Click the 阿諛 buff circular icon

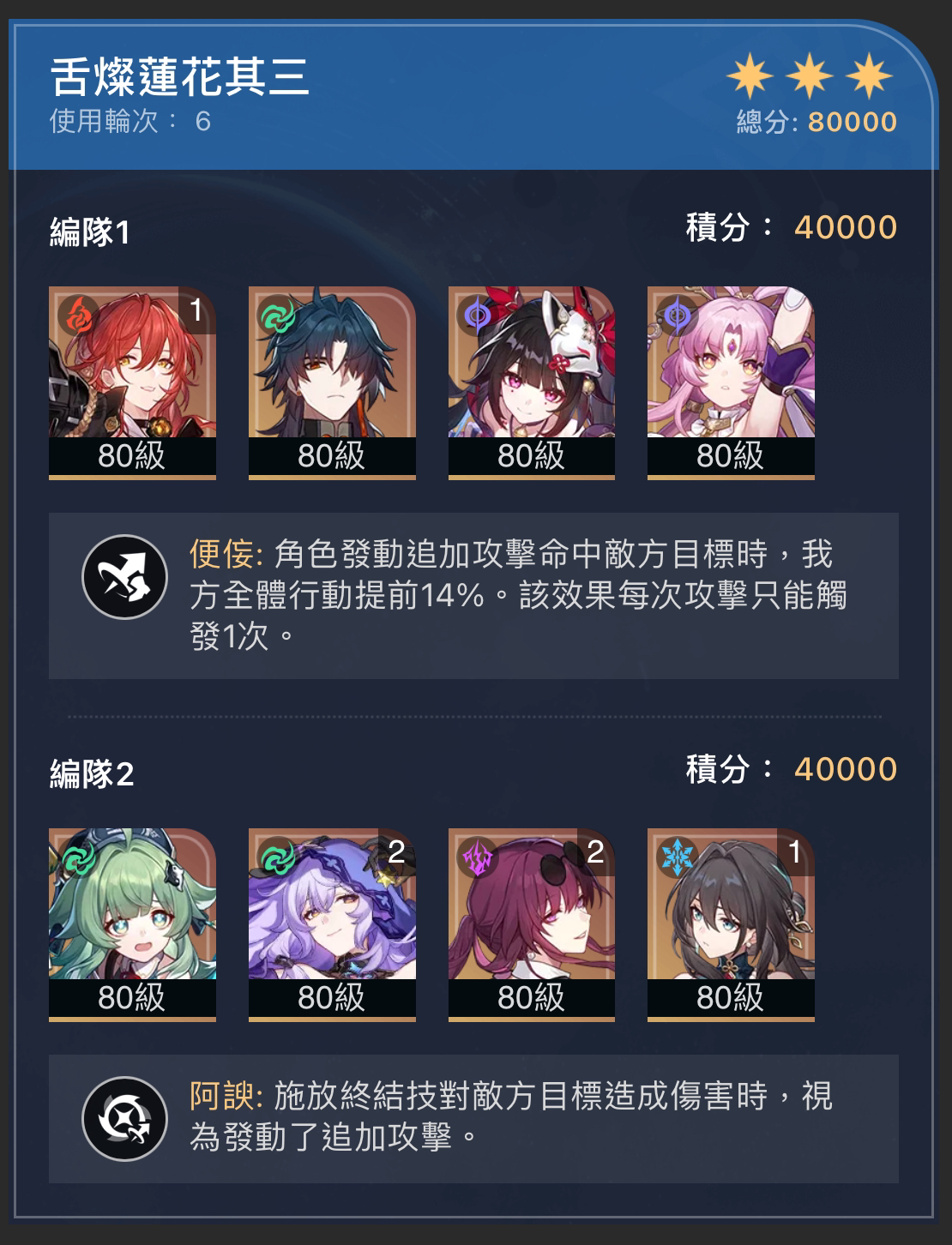click(124, 1119)
